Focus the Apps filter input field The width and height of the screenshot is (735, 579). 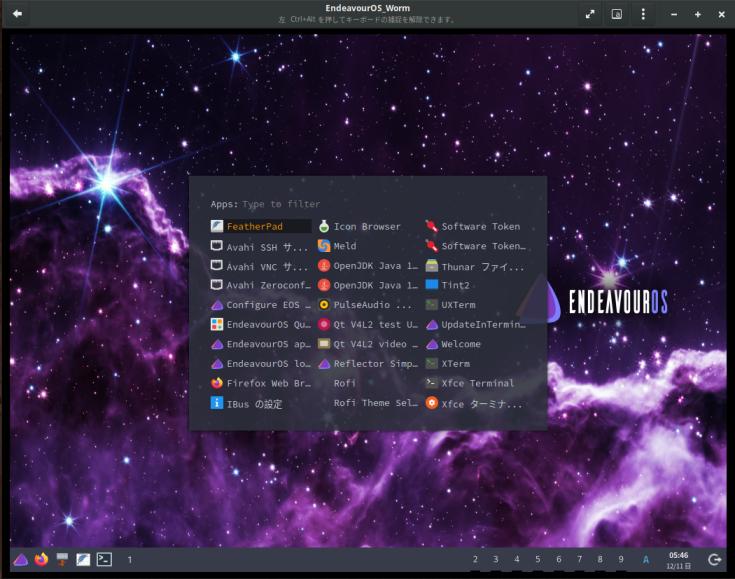point(384,204)
